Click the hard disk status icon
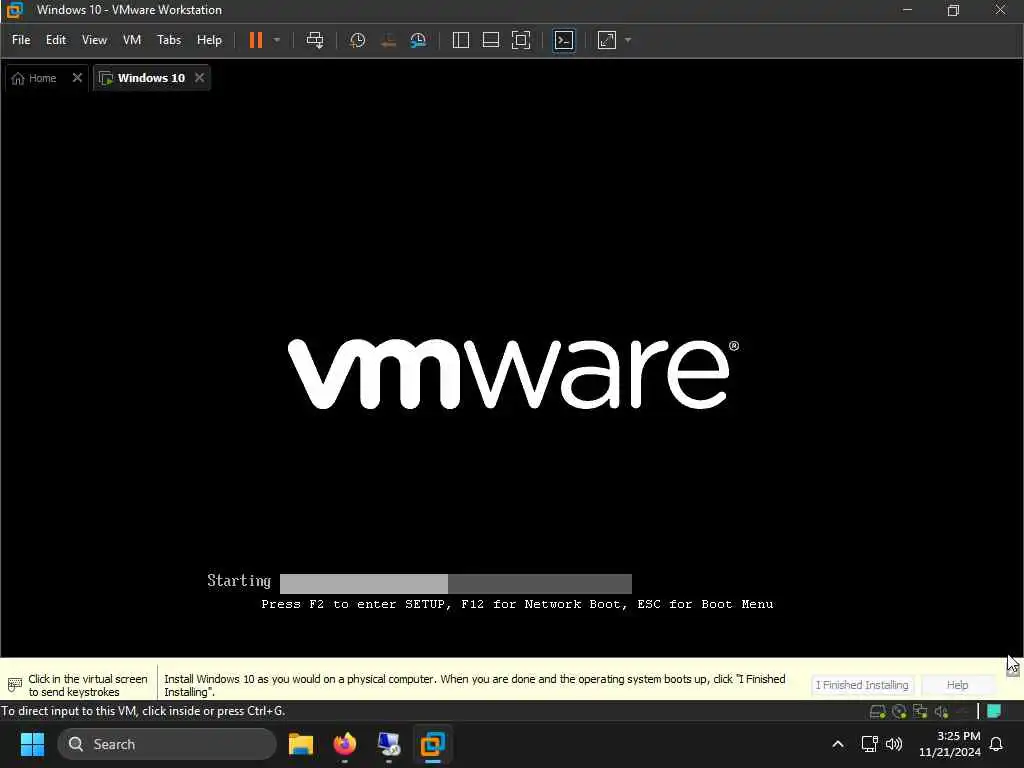The width and height of the screenshot is (1024, 768). point(878,712)
